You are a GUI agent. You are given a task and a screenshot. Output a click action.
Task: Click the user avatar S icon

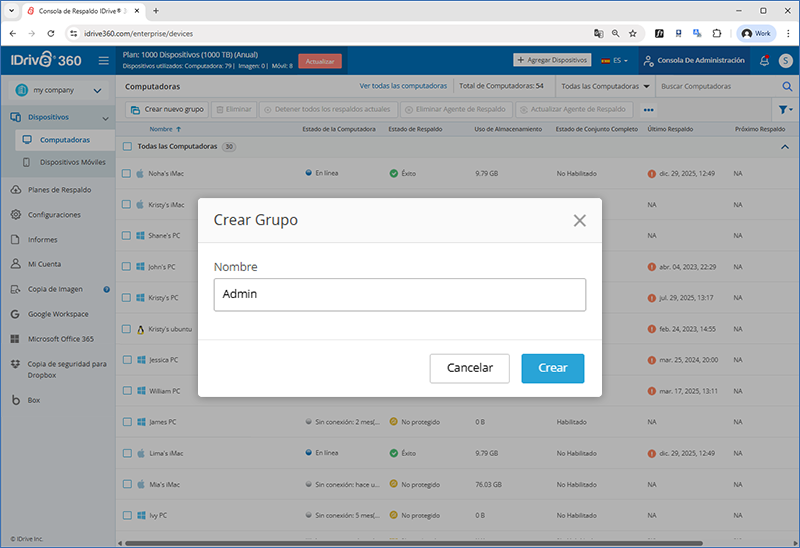pos(785,61)
